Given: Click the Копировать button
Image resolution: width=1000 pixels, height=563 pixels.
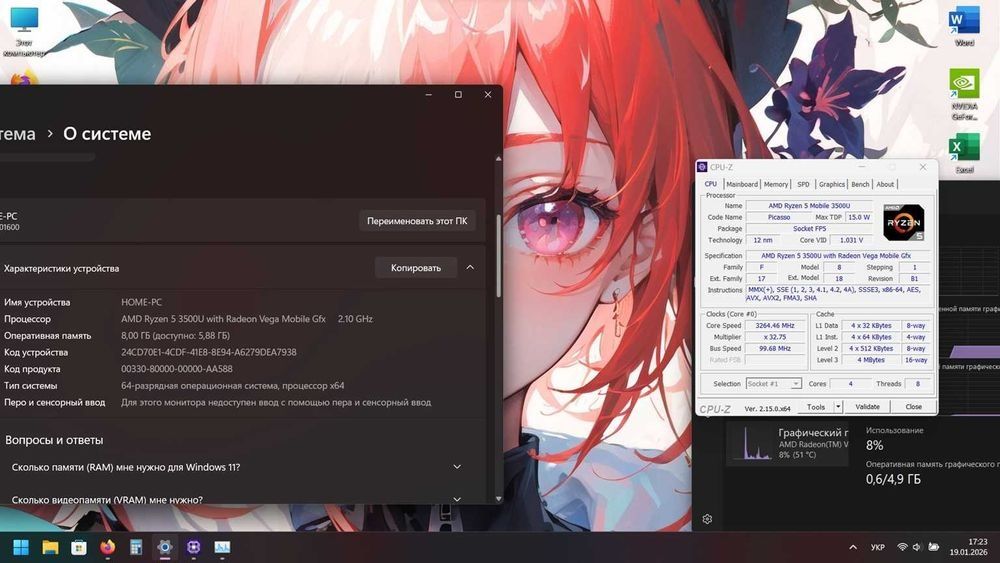Looking at the screenshot, I should coord(416,268).
